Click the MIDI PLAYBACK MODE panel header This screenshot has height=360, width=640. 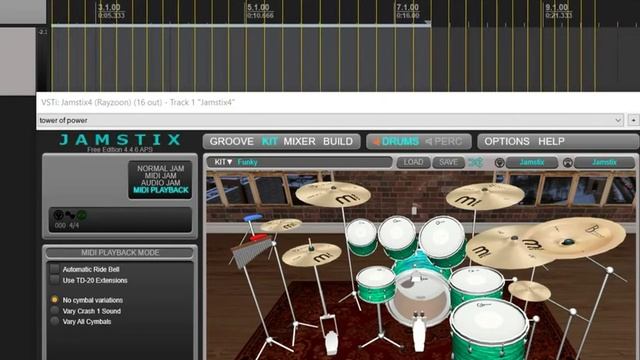tap(120, 253)
